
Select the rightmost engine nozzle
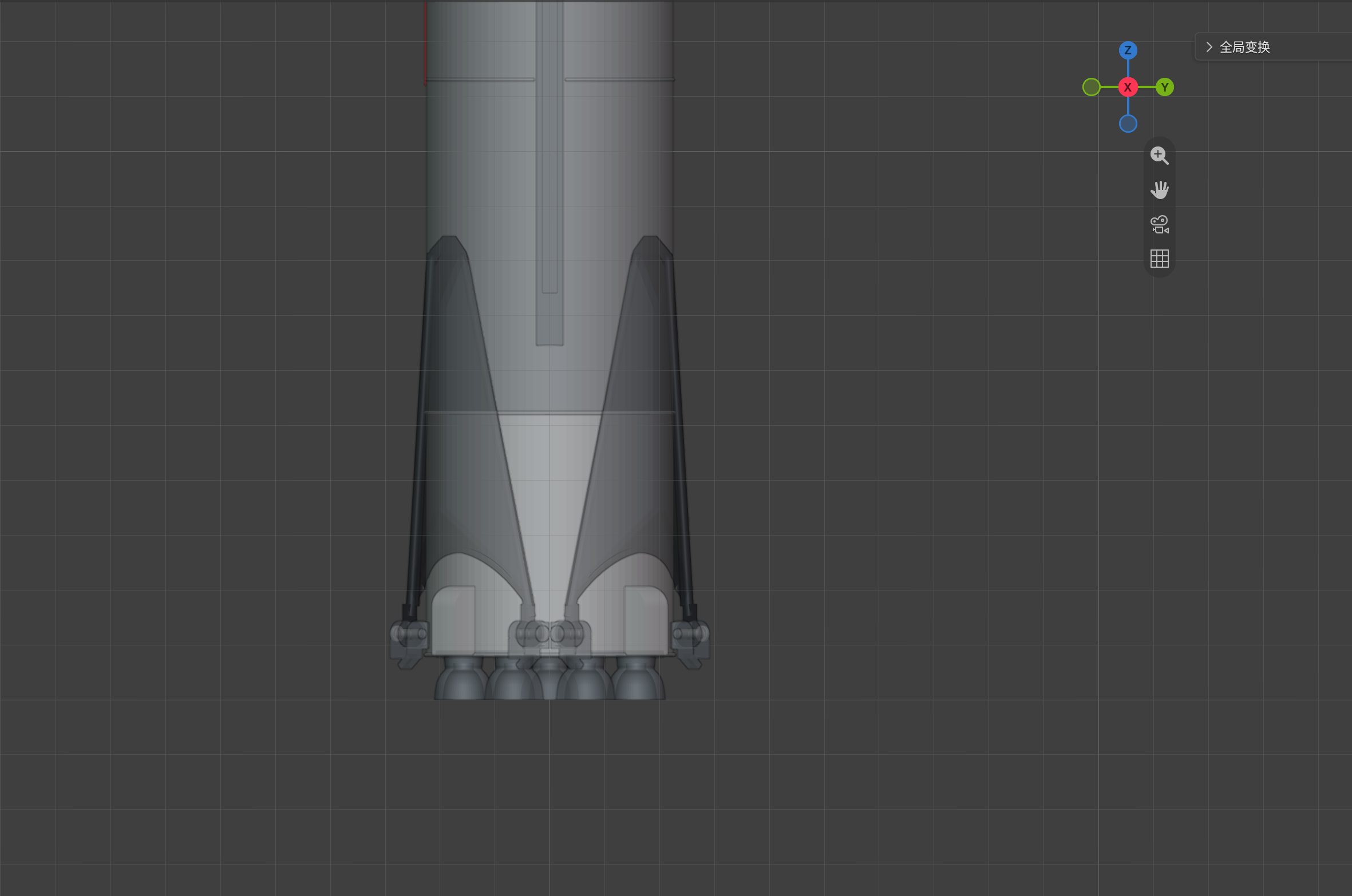tap(638, 680)
